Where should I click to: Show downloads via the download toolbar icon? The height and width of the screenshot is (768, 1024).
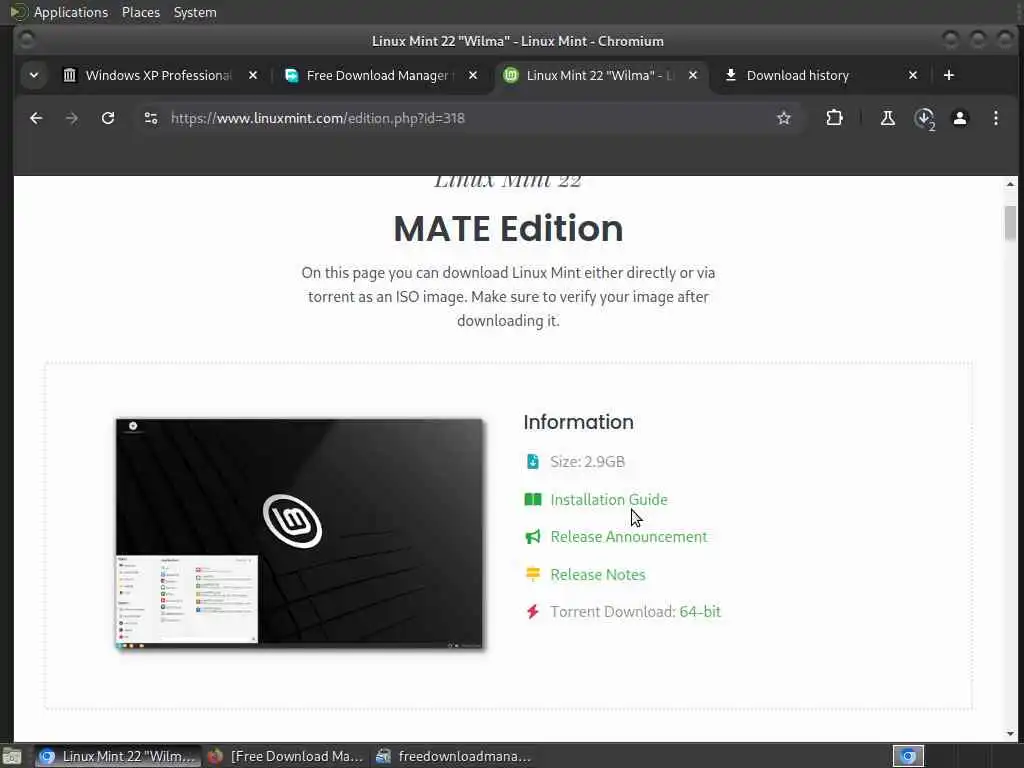[924, 118]
